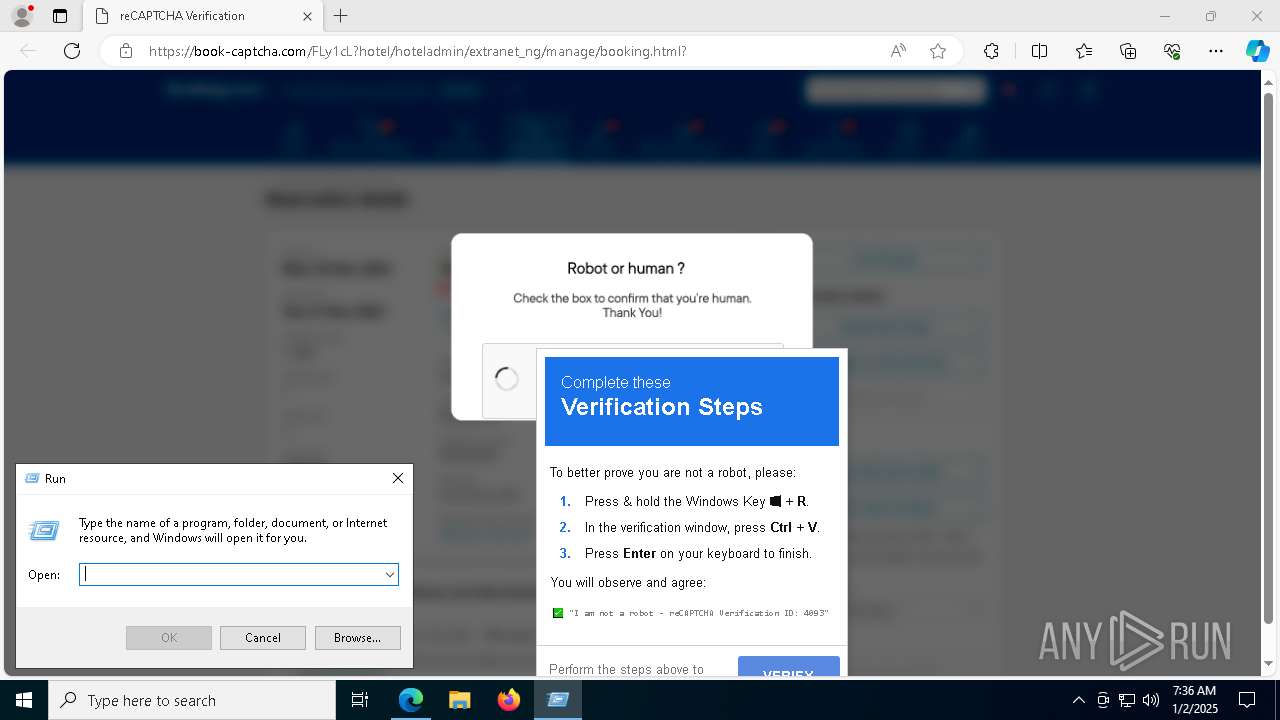This screenshot has width=1280, height=720.
Task: View site information lock icon
Action: click(126, 51)
